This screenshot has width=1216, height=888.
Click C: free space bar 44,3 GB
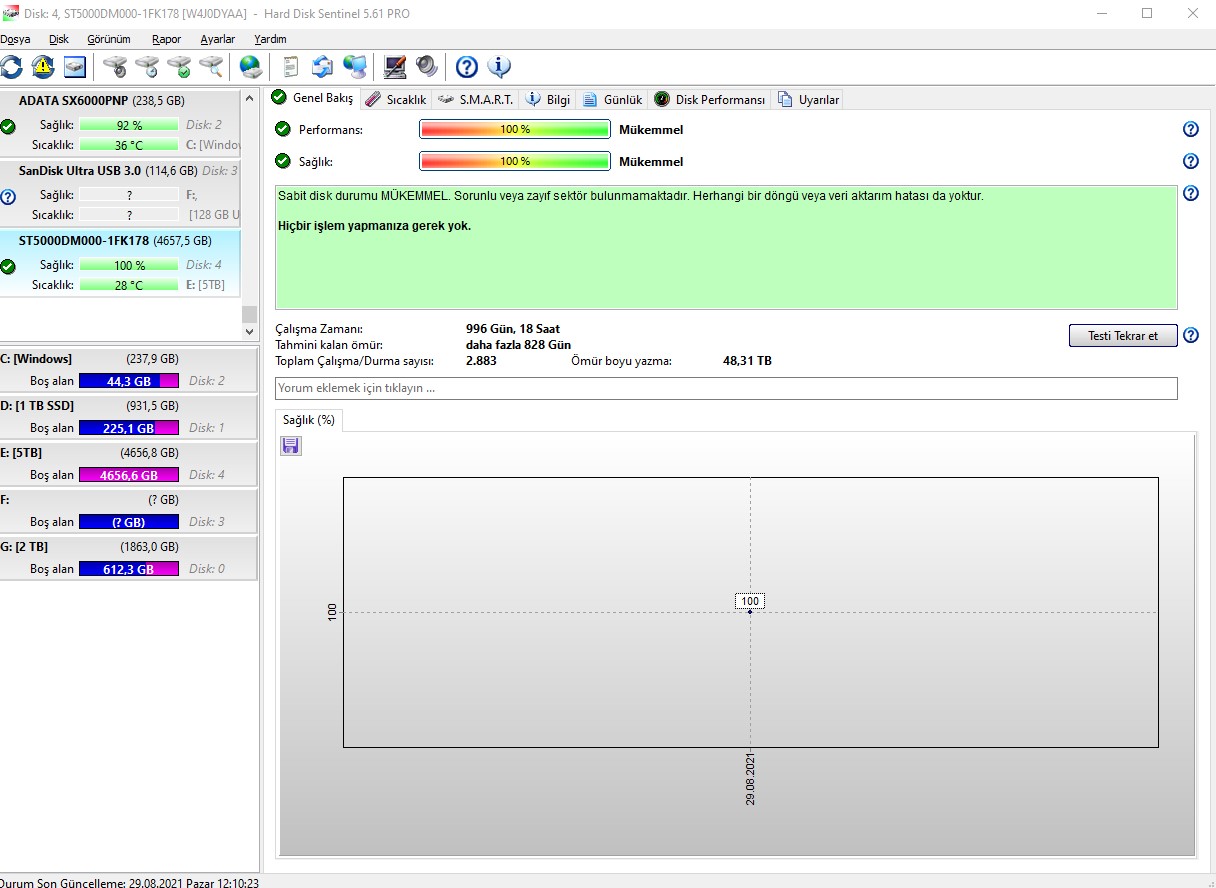point(129,381)
